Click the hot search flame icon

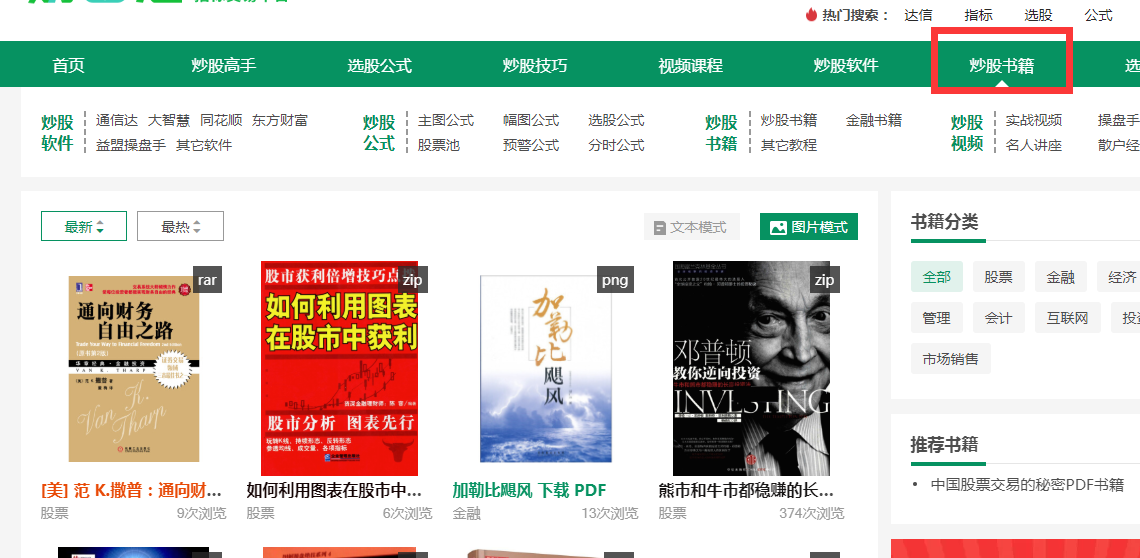(x=811, y=15)
